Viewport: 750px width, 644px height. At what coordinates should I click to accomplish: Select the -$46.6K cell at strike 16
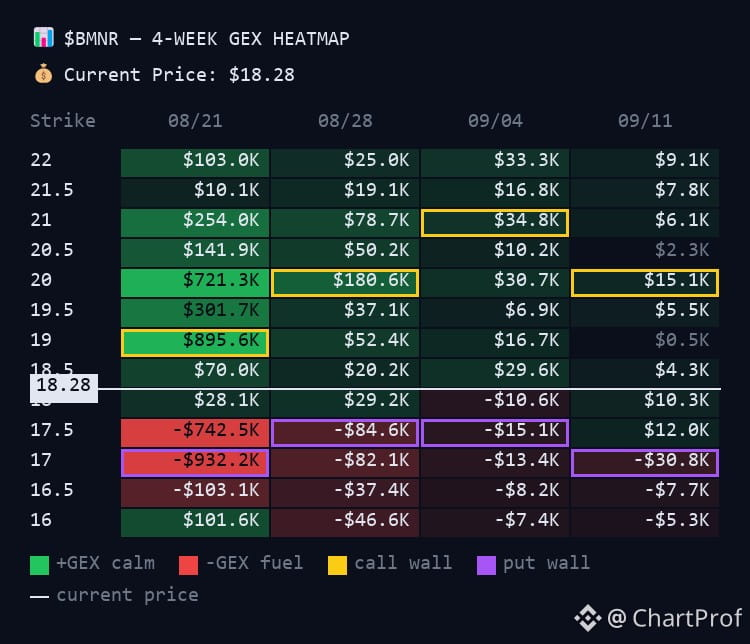[x=345, y=523]
